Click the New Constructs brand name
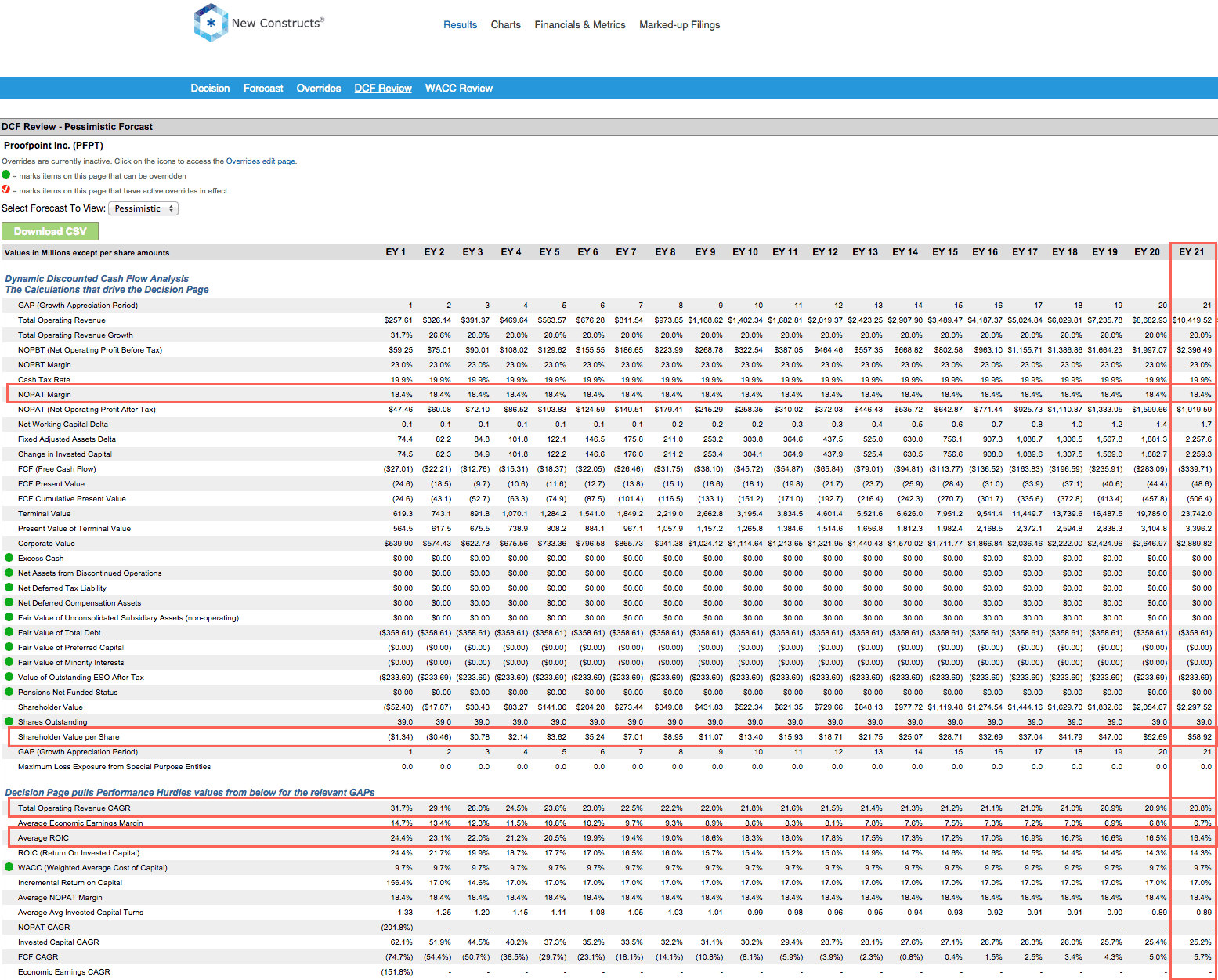This screenshot has width=1218, height=980. pyautogui.click(x=277, y=23)
